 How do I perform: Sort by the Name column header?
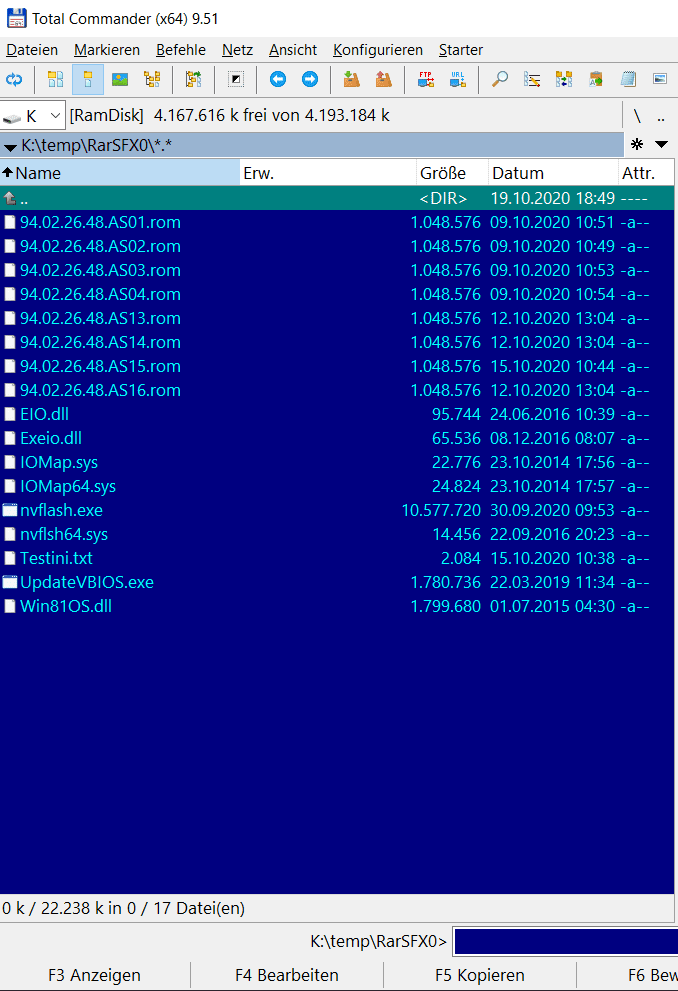120,173
